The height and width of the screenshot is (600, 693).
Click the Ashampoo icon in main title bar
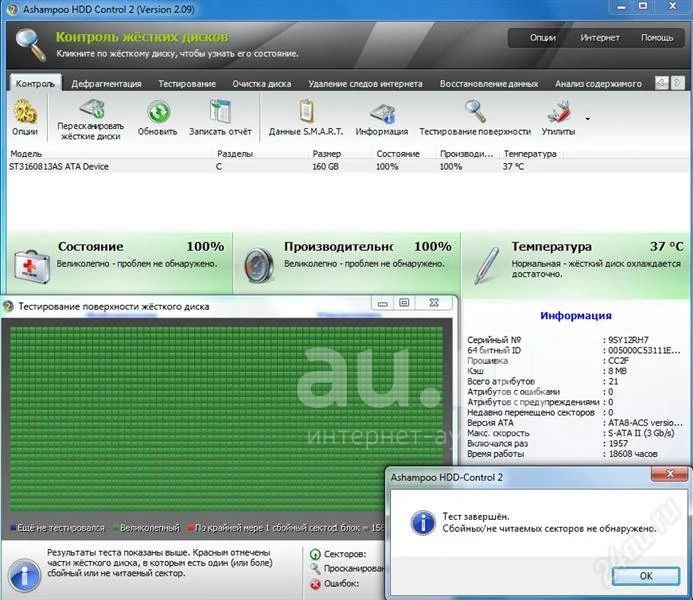click(x=12, y=9)
